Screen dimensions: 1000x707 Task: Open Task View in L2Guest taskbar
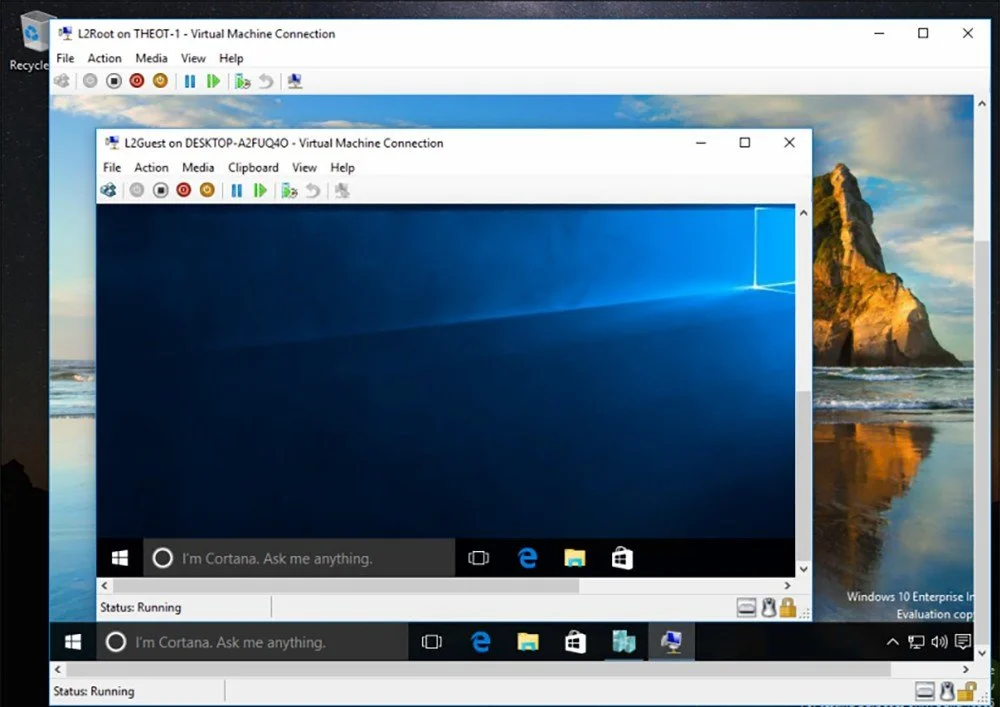coord(478,558)
